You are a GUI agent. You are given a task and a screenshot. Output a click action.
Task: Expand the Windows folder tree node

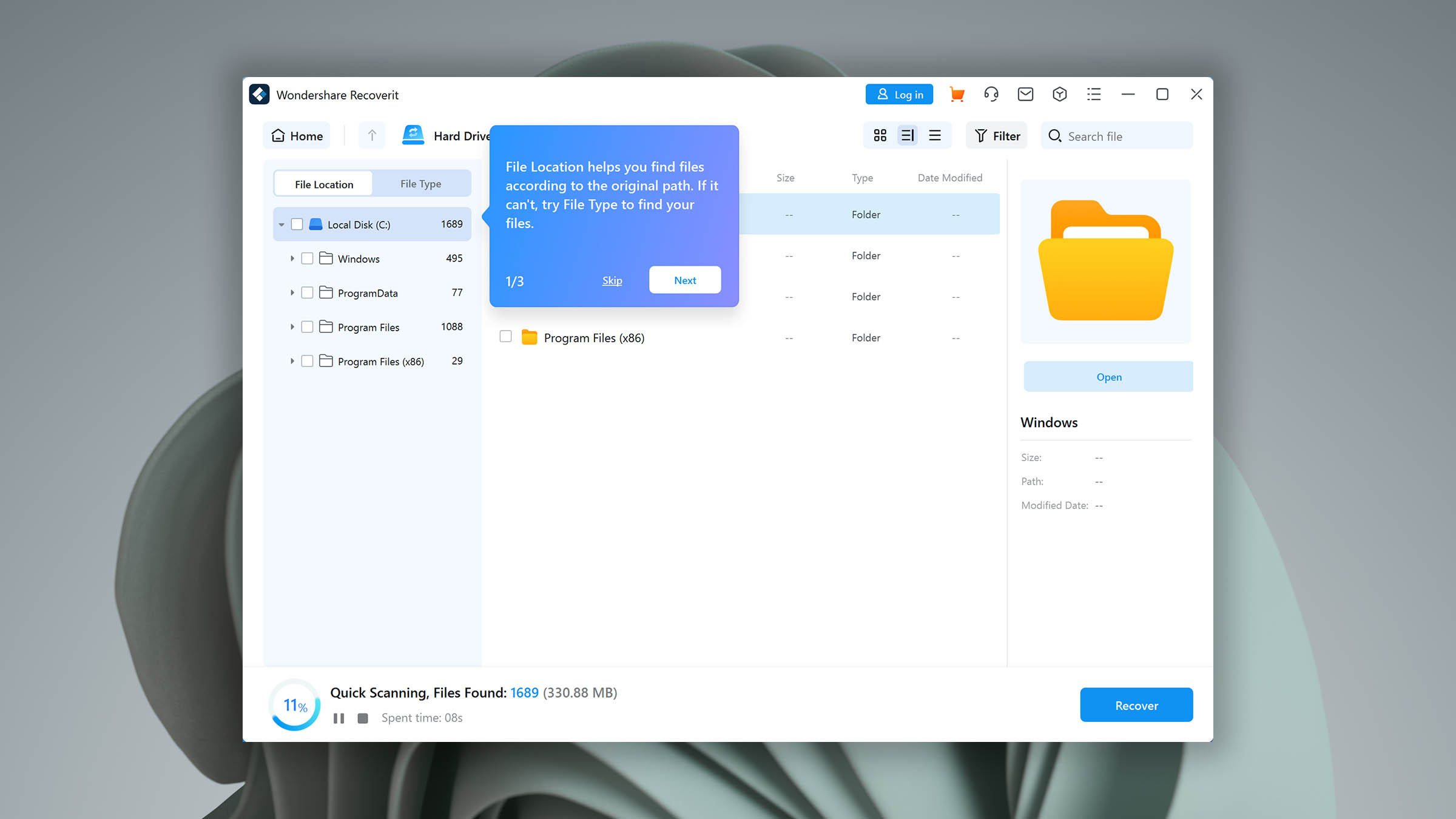coord(292,258)
